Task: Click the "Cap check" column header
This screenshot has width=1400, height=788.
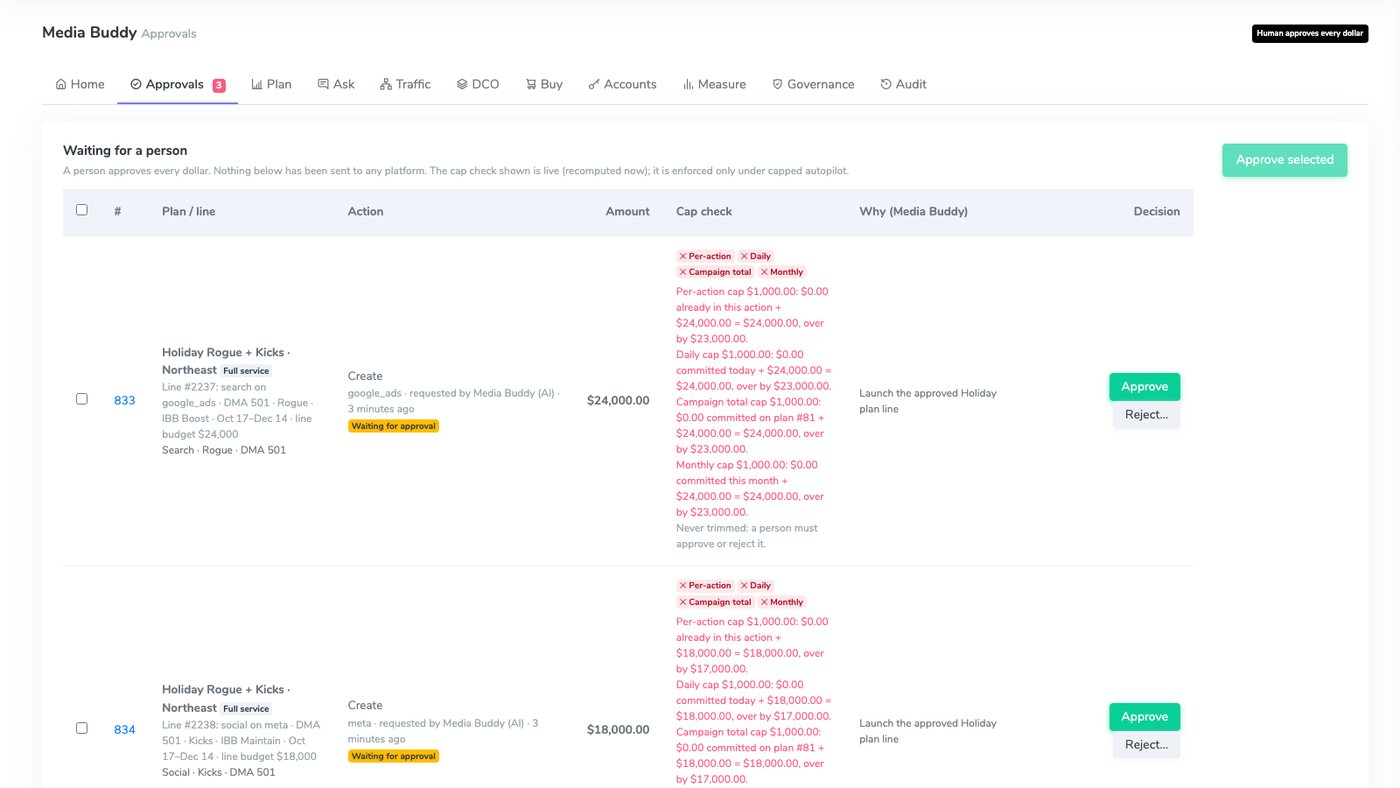Action: 704,212
